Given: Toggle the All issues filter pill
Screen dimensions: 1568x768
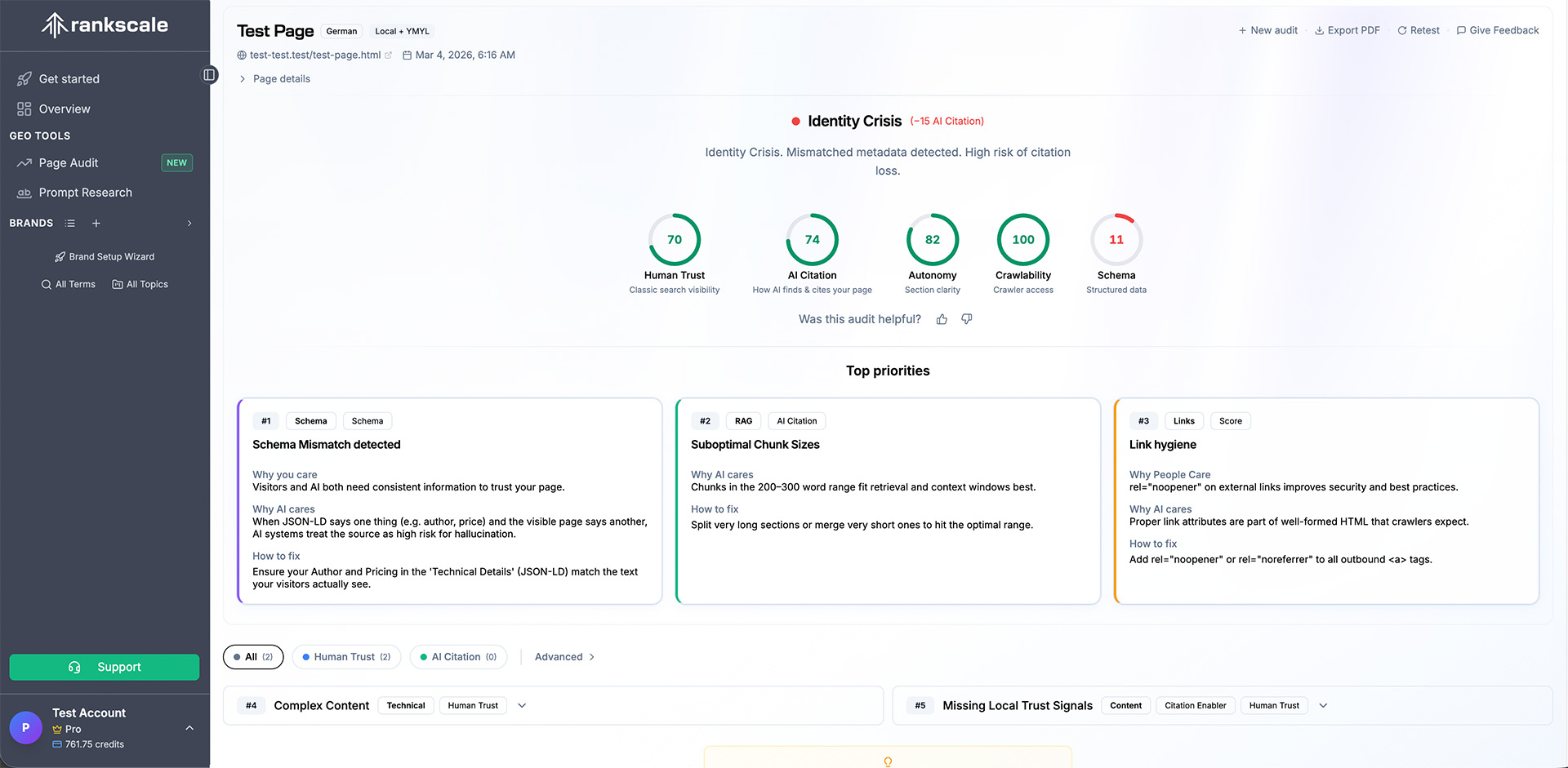Looking at the screenshot, I should tap(253, 656).
